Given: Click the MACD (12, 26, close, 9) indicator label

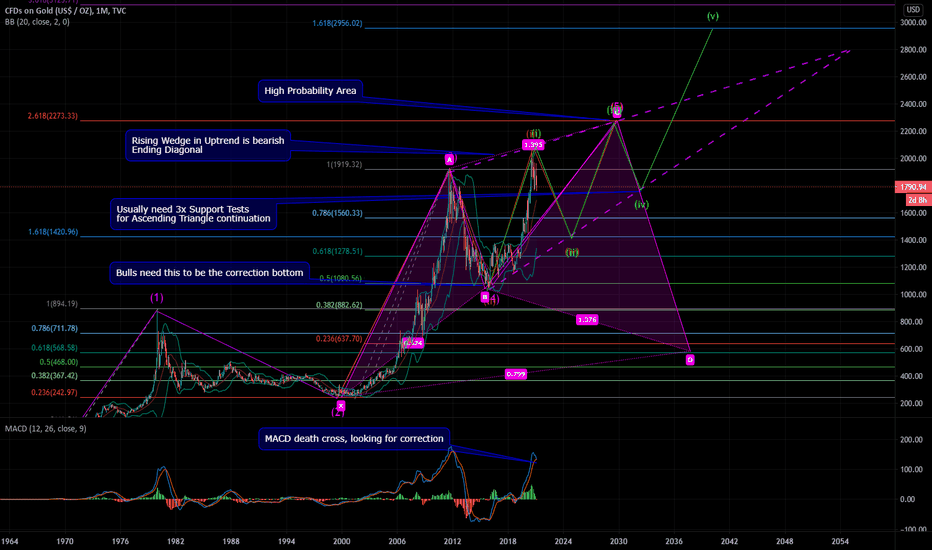Looking at the screenshot, I should pyautogui.click(x=46, y=429).
